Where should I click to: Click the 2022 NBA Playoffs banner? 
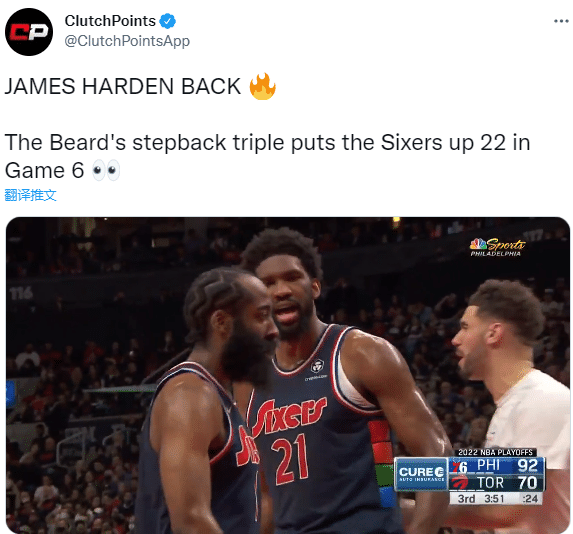coord(496,452)
